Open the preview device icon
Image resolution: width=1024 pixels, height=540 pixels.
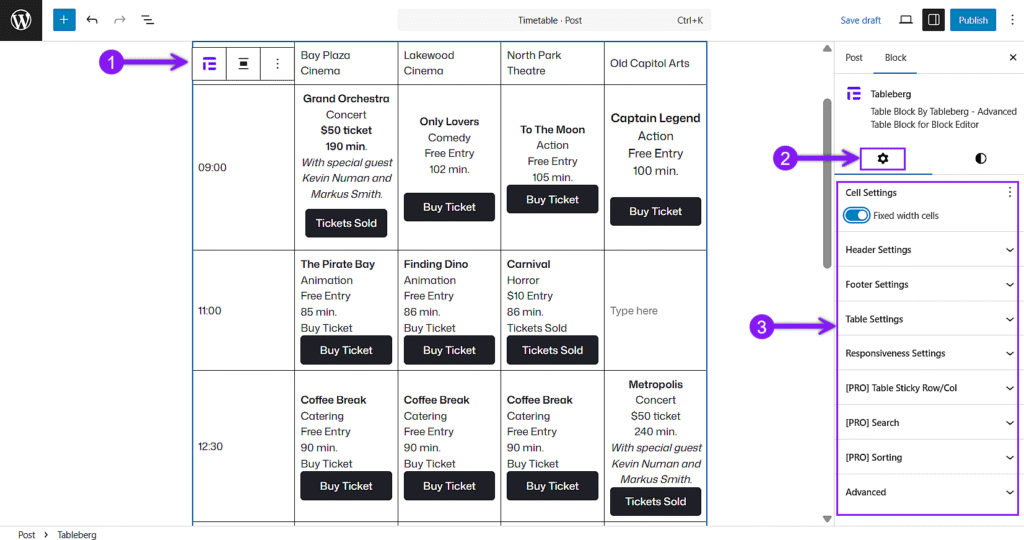[x=906, y=20]
